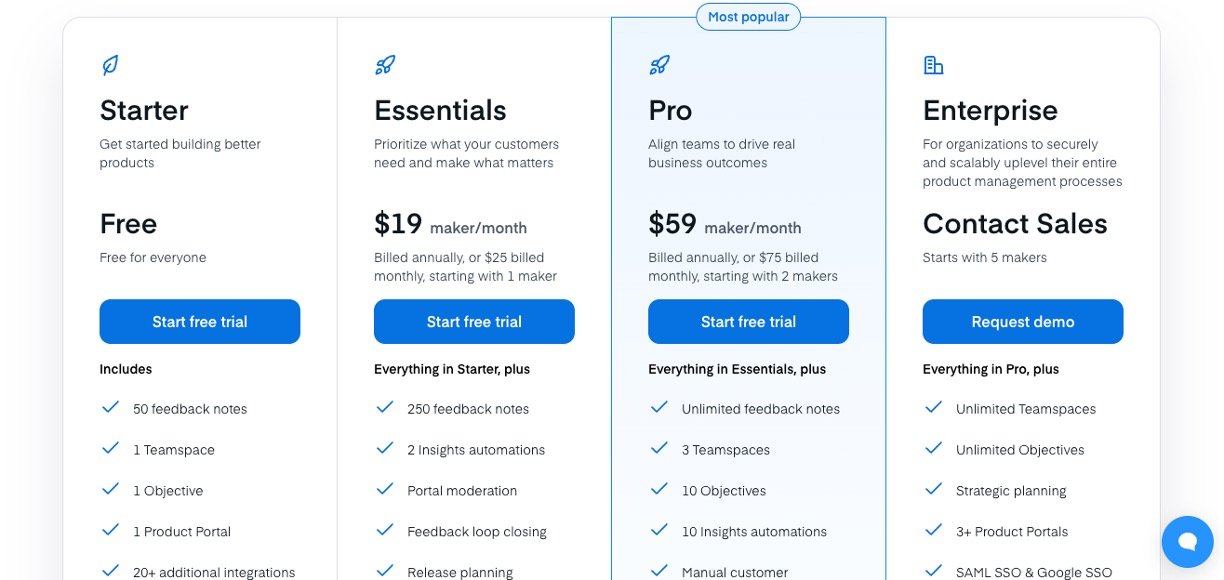The width and height of the screenshot is (1224, 580).
Task: Click checkmark beside 50 feedback notes
Action: point(111,408)
